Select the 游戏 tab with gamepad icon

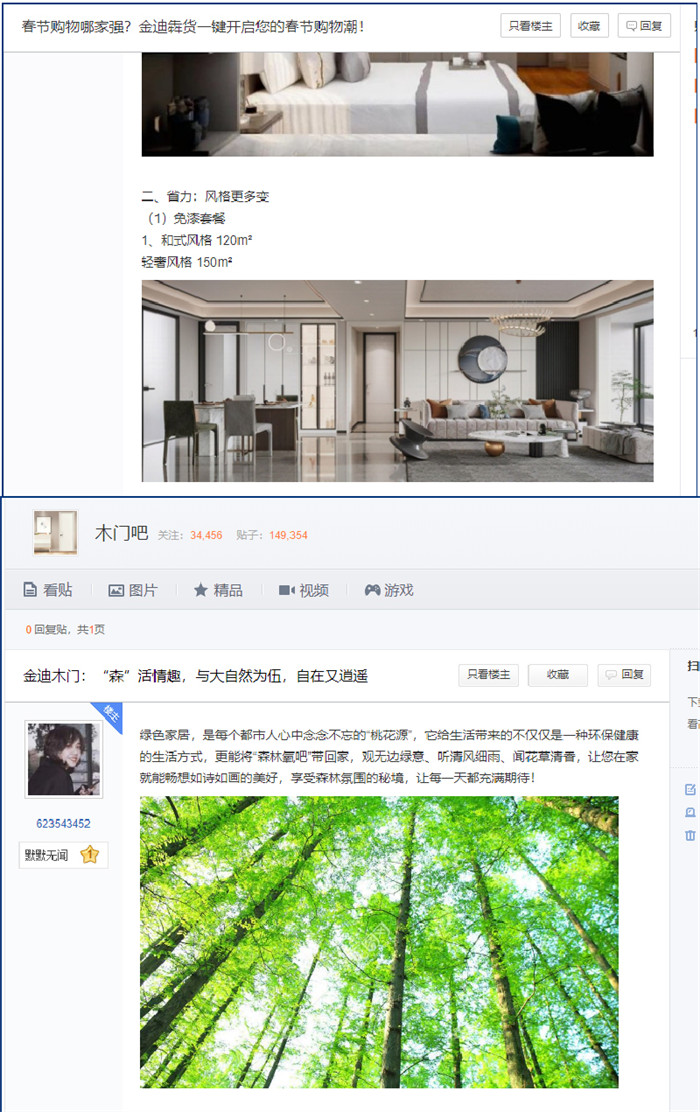[389, 590]
